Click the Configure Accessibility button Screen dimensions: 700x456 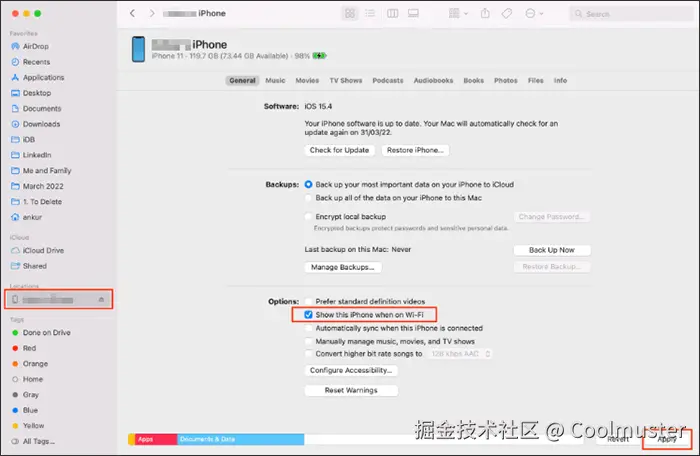351,371
